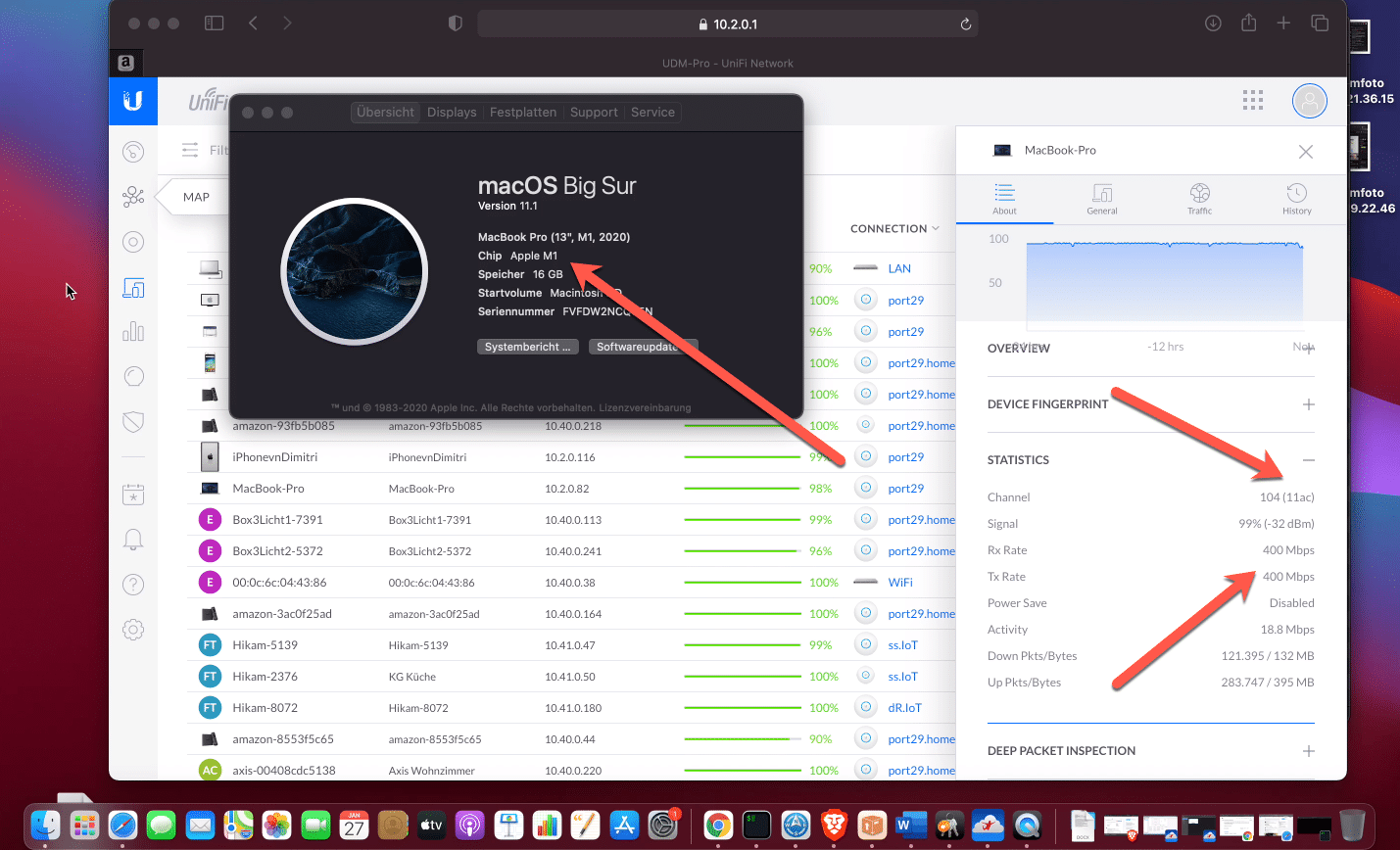This screenshot has width=1400, height=850.
Task: Open the insights circle icon in sidebar
Action: pyautogui.click(x=133, y=376)
